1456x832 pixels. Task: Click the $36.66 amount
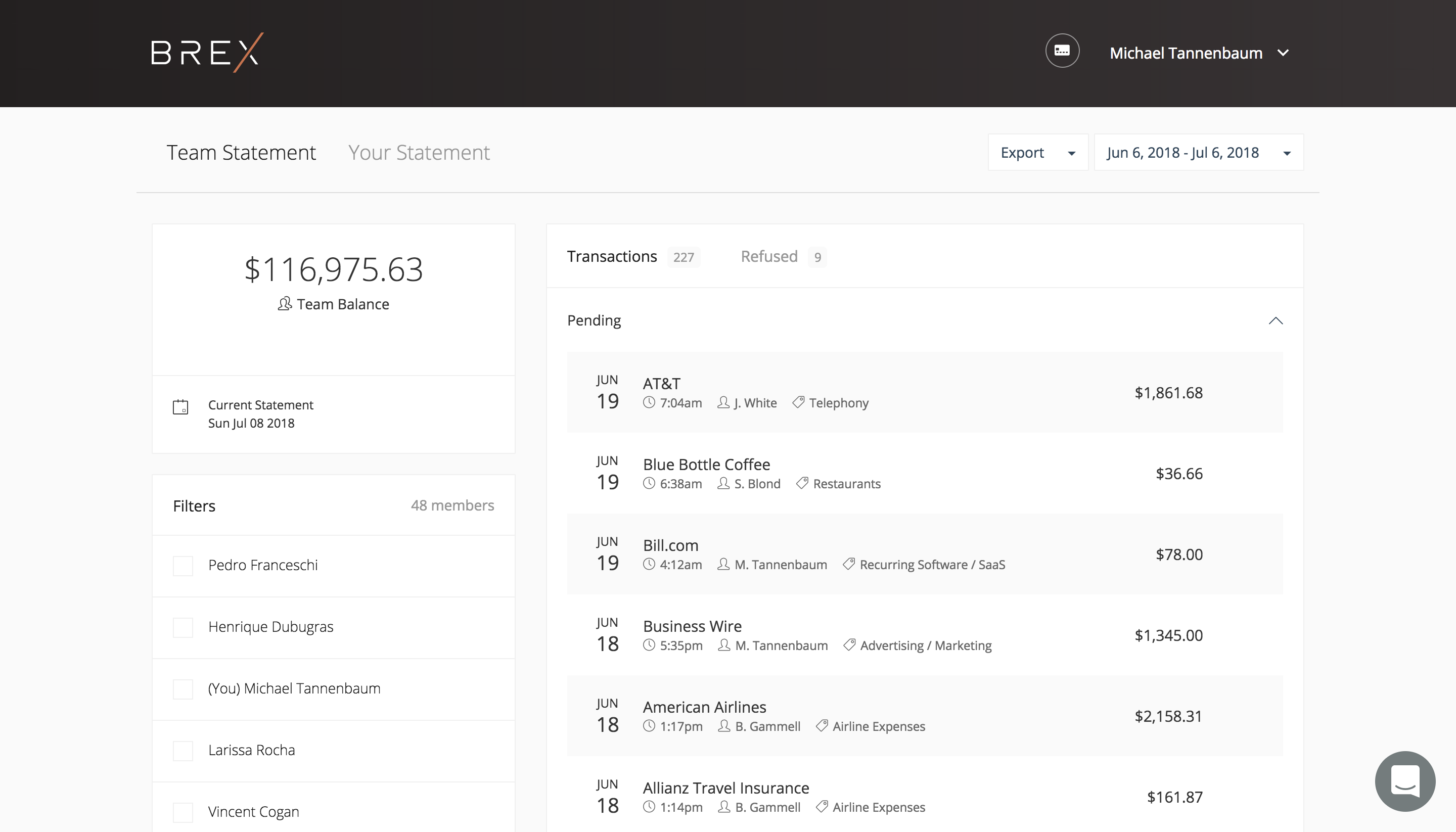tap(1179, 473)
